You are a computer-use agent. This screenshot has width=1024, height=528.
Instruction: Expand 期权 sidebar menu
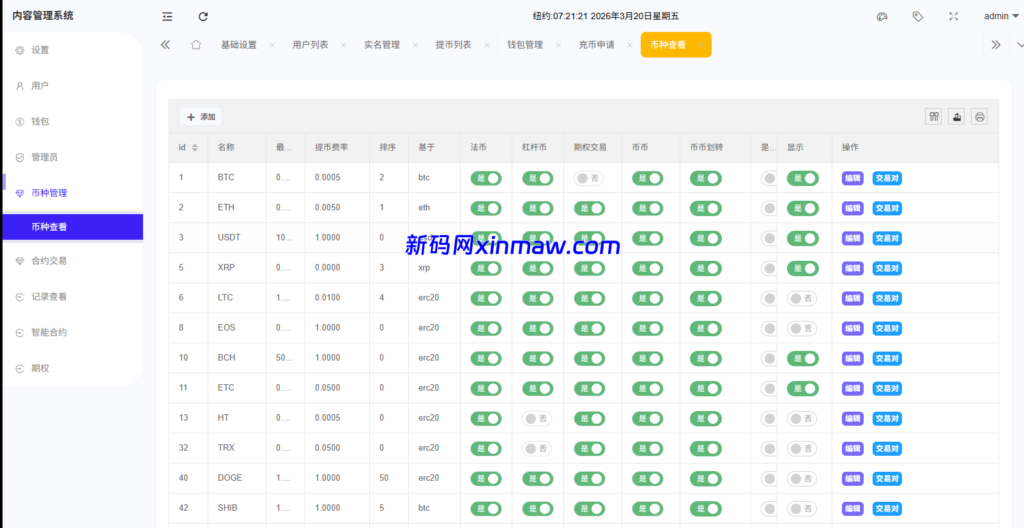pyautogui.click(x=72, y=368)
